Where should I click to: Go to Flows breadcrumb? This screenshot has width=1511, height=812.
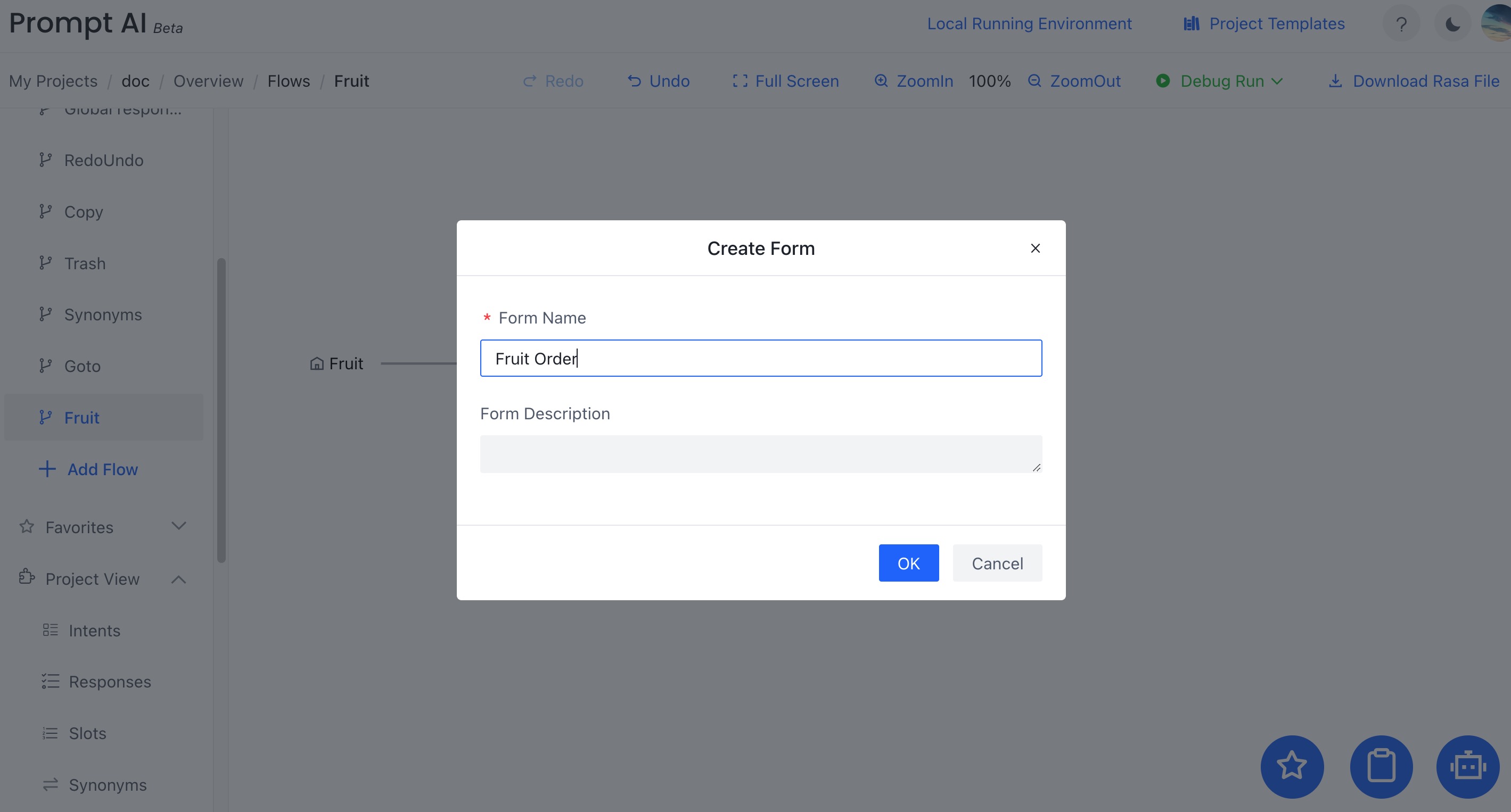[x=289, y=81]
